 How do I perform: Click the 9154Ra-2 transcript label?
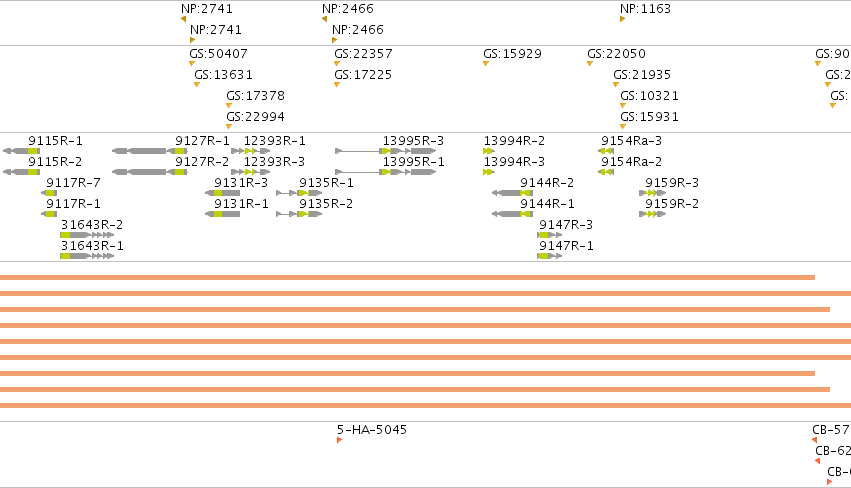pos(632,162)
